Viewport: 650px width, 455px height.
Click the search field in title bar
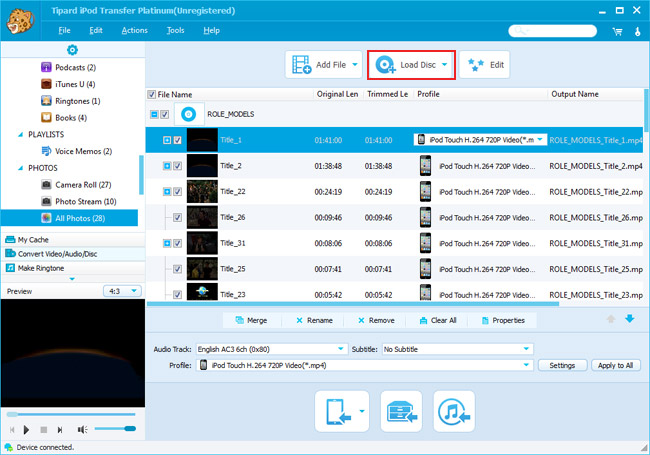(553, 31)
